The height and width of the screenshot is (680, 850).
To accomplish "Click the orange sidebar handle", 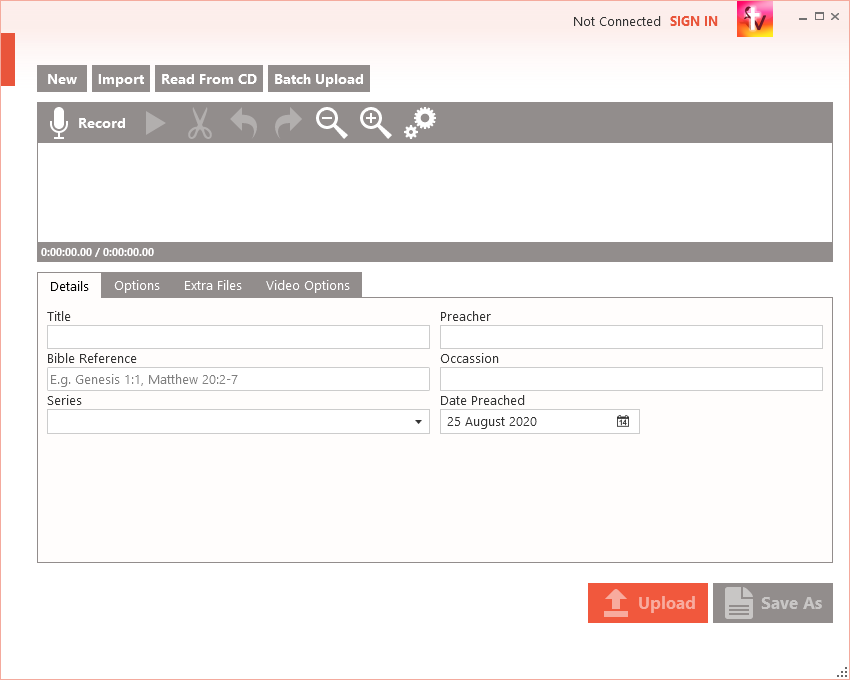I will [x=8, y=59].
